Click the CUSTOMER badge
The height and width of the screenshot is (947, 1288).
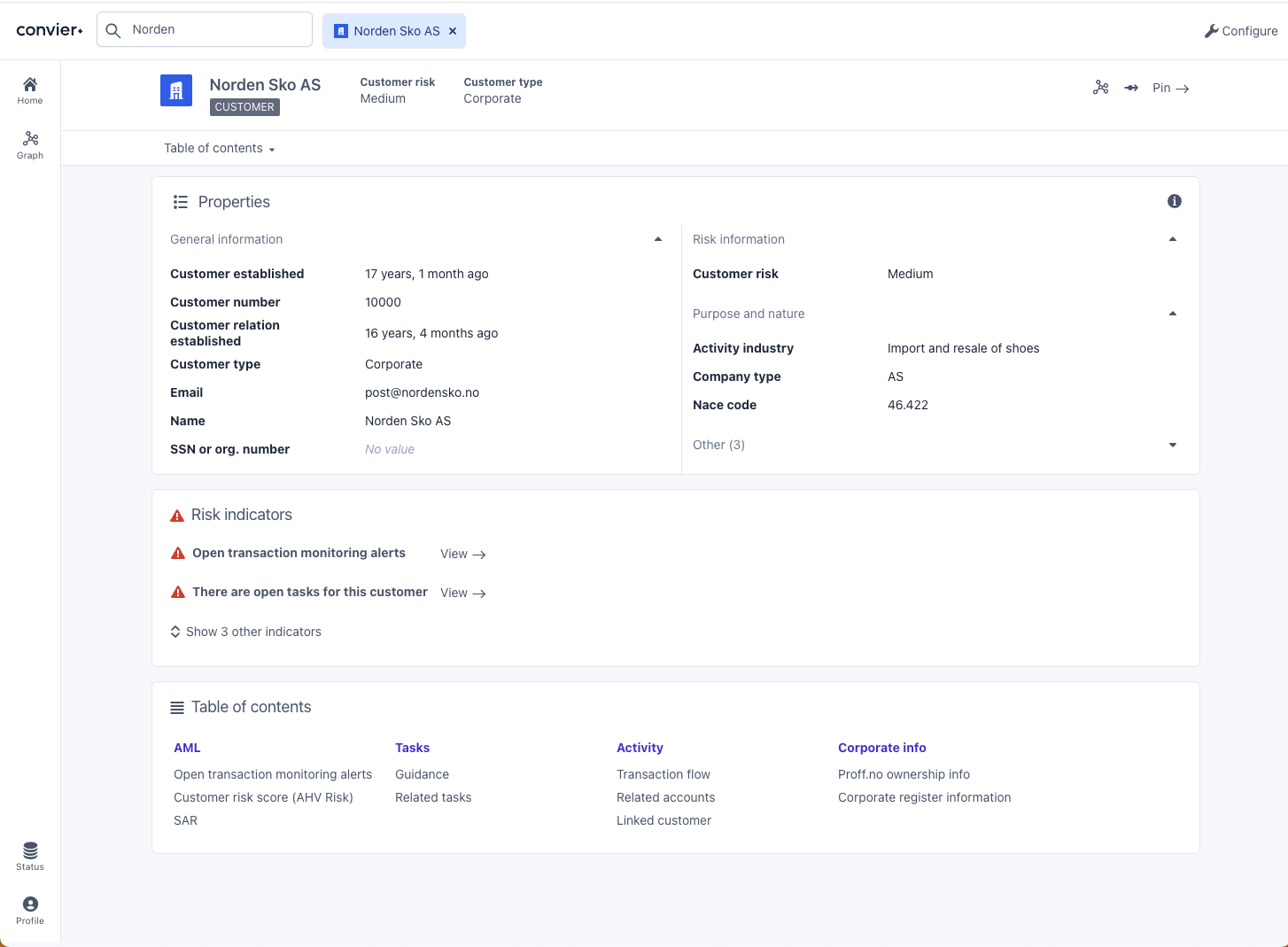(x=244, y=107)
